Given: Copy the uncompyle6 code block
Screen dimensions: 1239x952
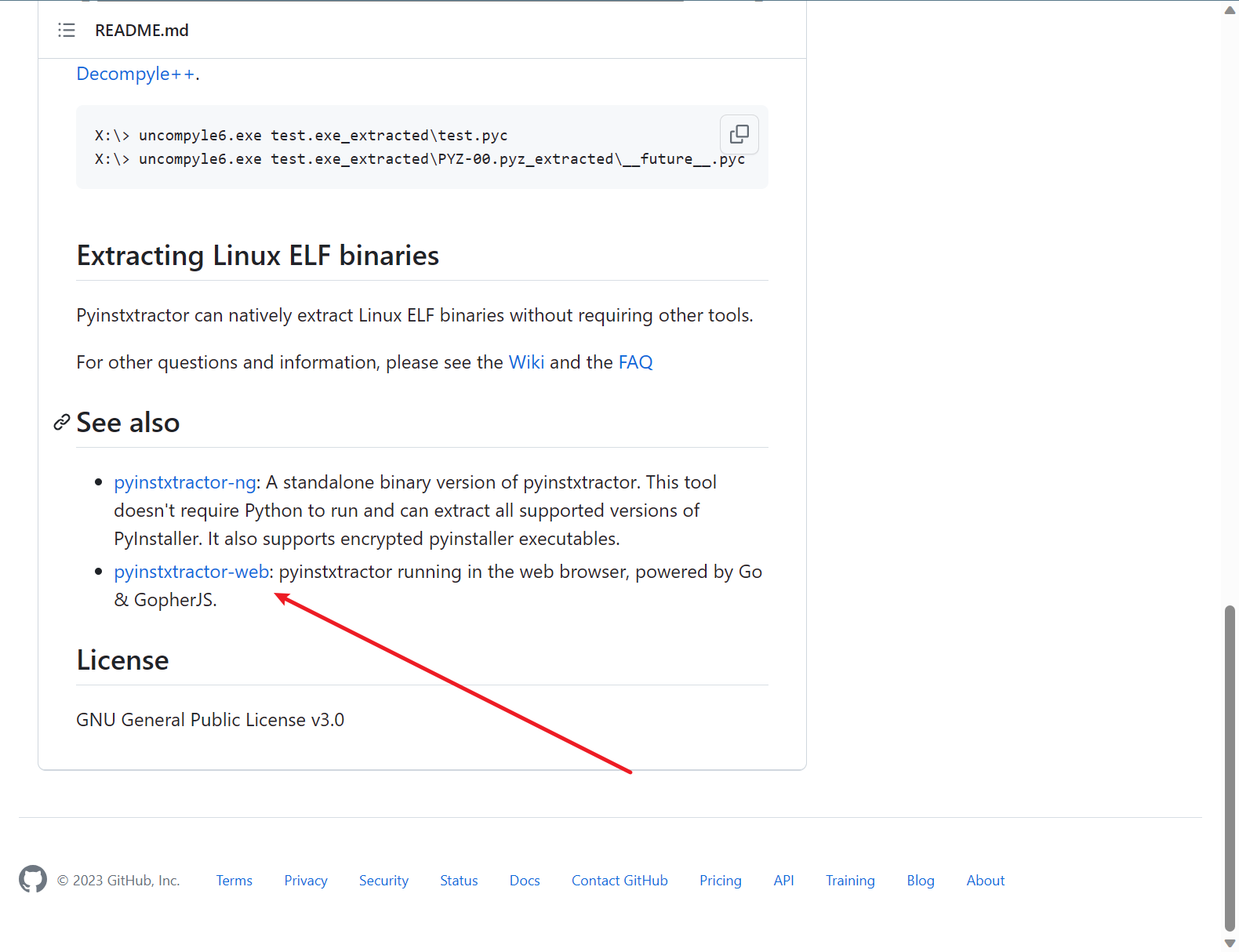Looking at the screenshot, I should pos(739,134).
